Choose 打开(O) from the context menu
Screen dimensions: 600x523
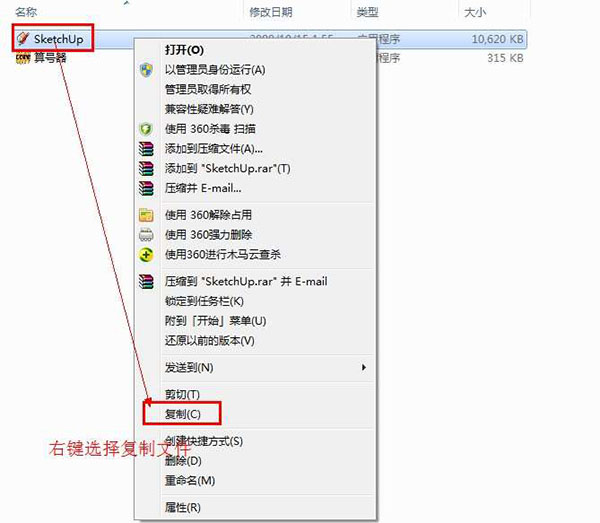click(x=184, y=50)
